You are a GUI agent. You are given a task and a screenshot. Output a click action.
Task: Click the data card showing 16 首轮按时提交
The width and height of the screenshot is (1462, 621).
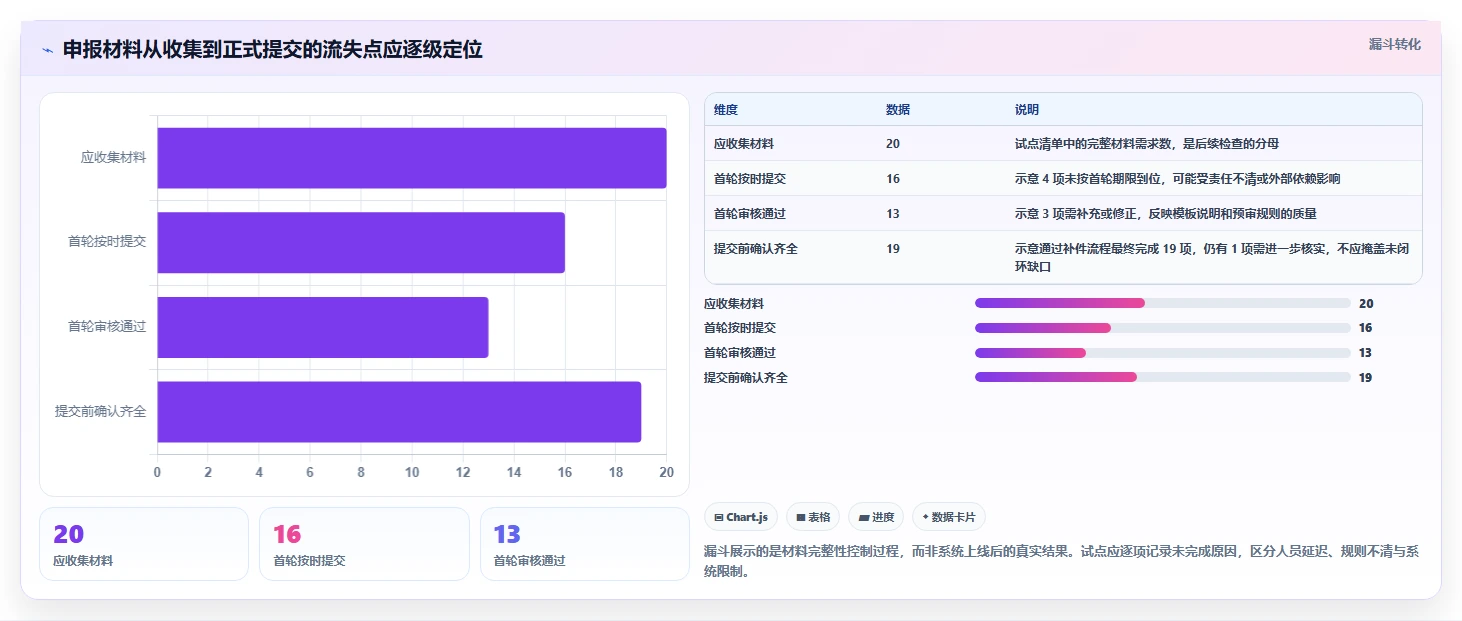[x=364, y=544]
